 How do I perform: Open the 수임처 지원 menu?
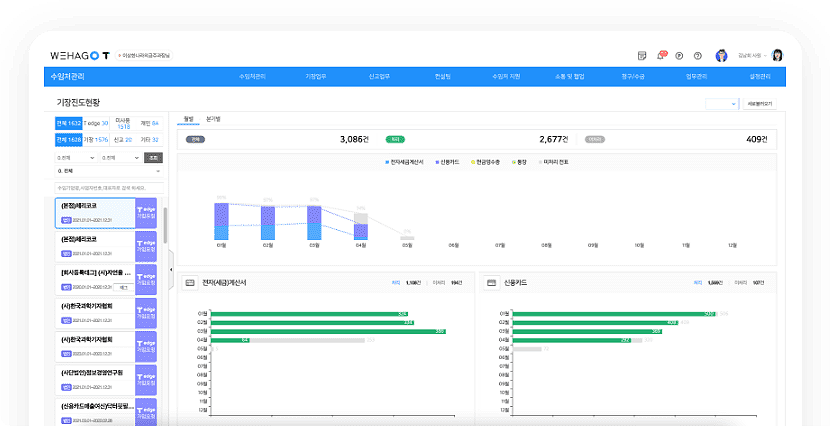506,77
